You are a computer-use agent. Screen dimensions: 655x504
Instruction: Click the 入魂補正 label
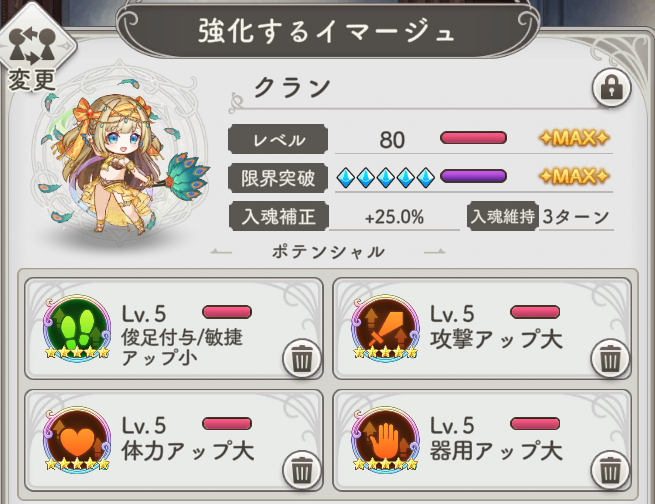tap(279, 216)
